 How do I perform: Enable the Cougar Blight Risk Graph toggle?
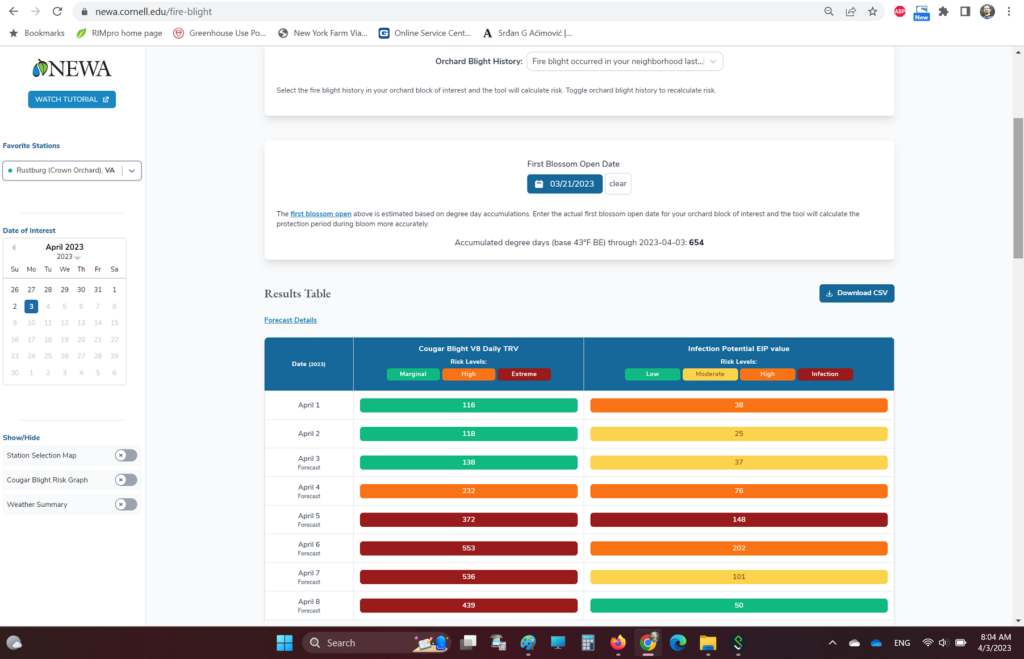click(126, 480)
